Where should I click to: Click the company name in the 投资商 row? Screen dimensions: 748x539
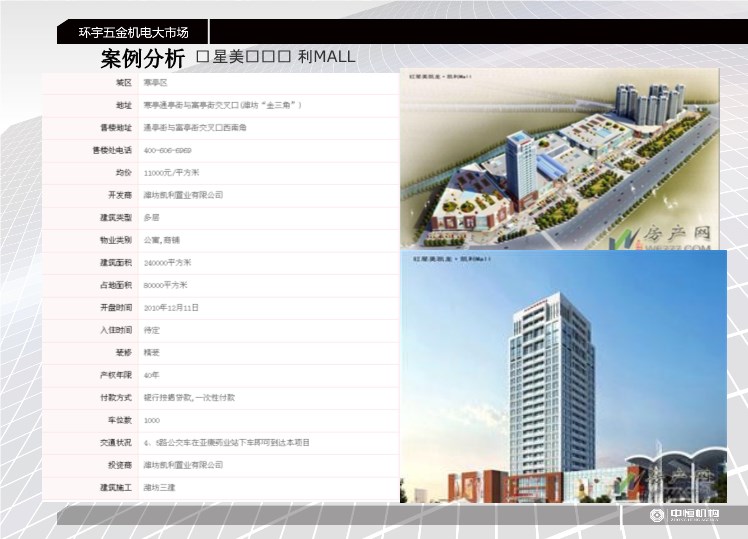(183, 465)
